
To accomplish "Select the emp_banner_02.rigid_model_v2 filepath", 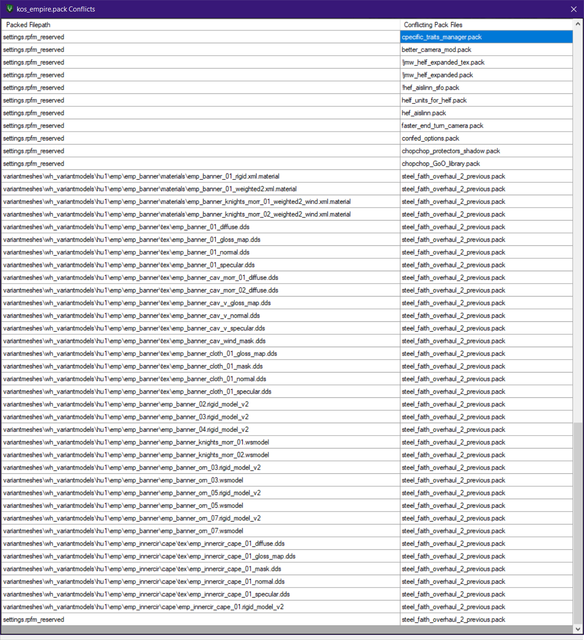I will pyautogui.click(x=200, y=404).
